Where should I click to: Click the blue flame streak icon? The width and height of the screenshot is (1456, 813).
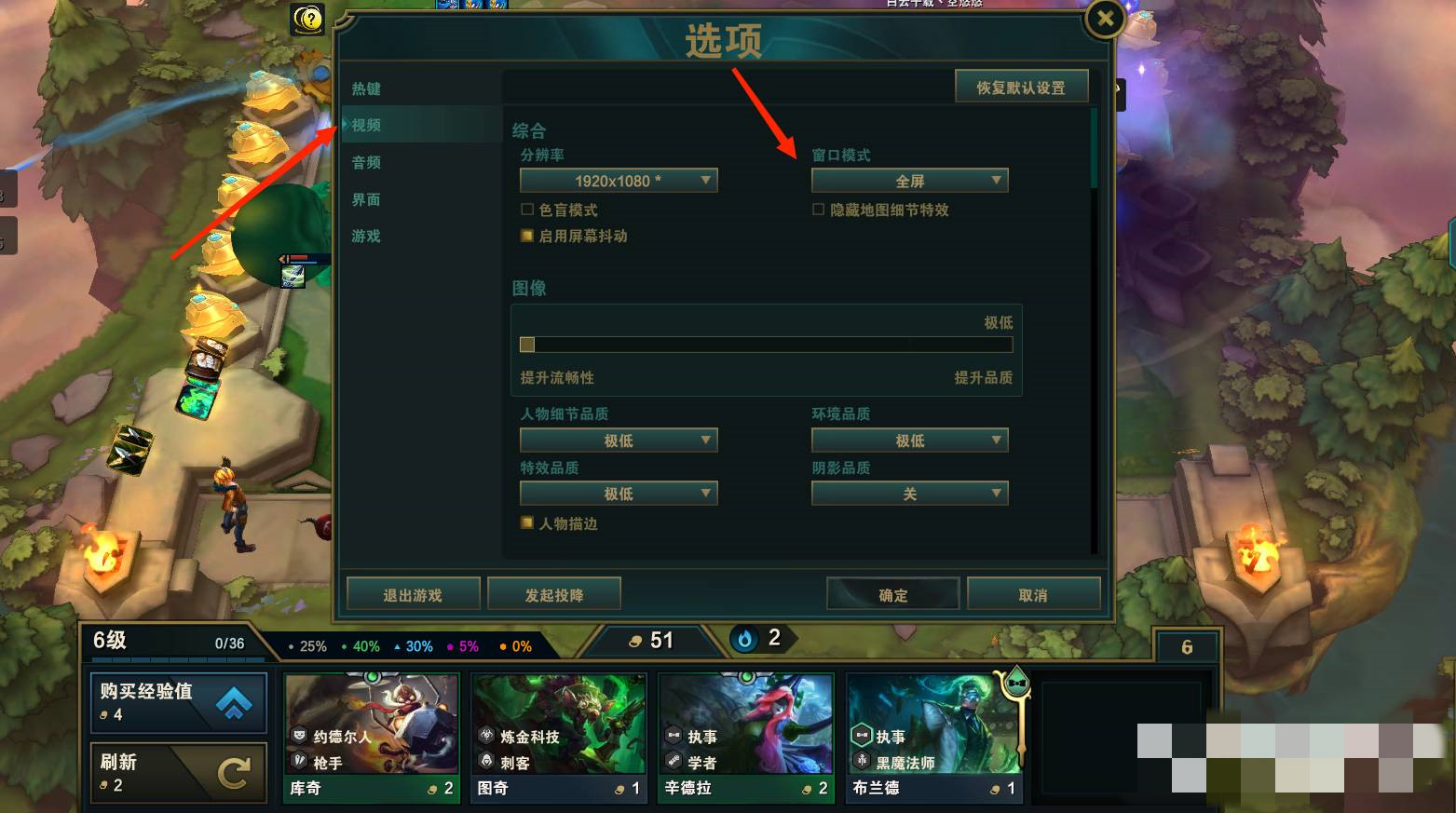(x=745, y=640)
